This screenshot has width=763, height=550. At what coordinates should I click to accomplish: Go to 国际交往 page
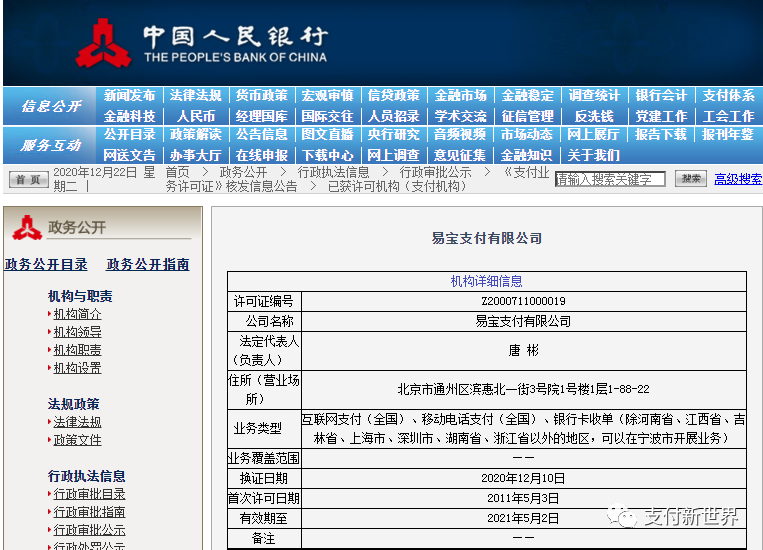pyautogui.click(x=327, y=116)
